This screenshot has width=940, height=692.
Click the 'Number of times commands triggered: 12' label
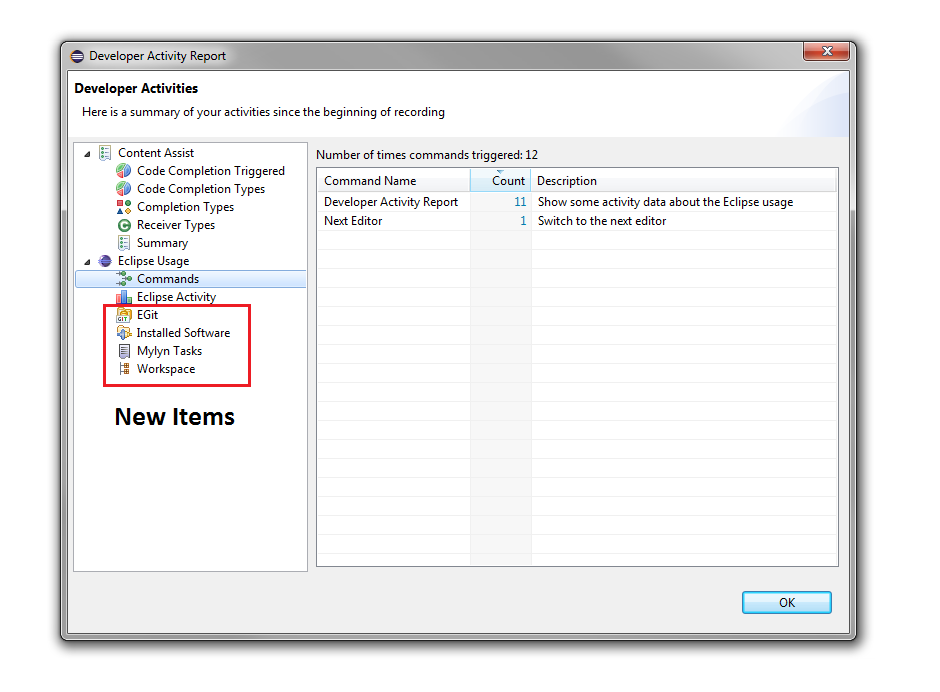pyautogui.click(x=427, y=155)
